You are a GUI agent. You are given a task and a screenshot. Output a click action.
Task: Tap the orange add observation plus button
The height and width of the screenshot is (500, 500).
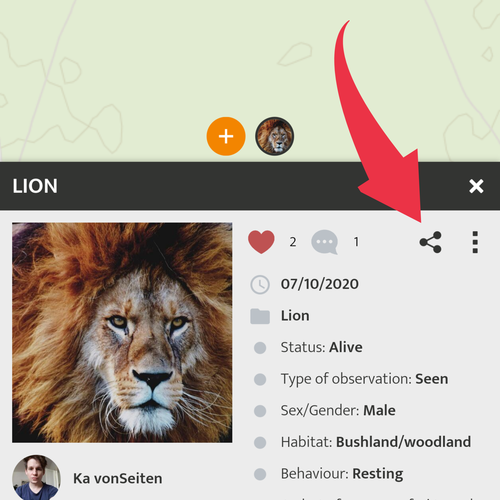coord(226,136)
